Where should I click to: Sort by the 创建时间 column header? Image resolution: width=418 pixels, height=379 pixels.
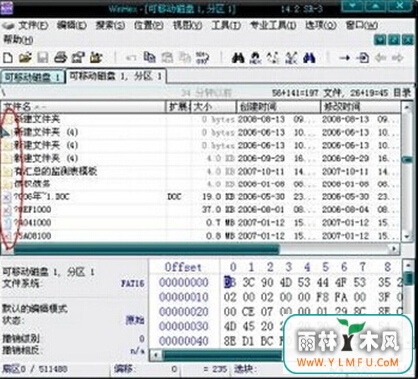coord(279,107)
